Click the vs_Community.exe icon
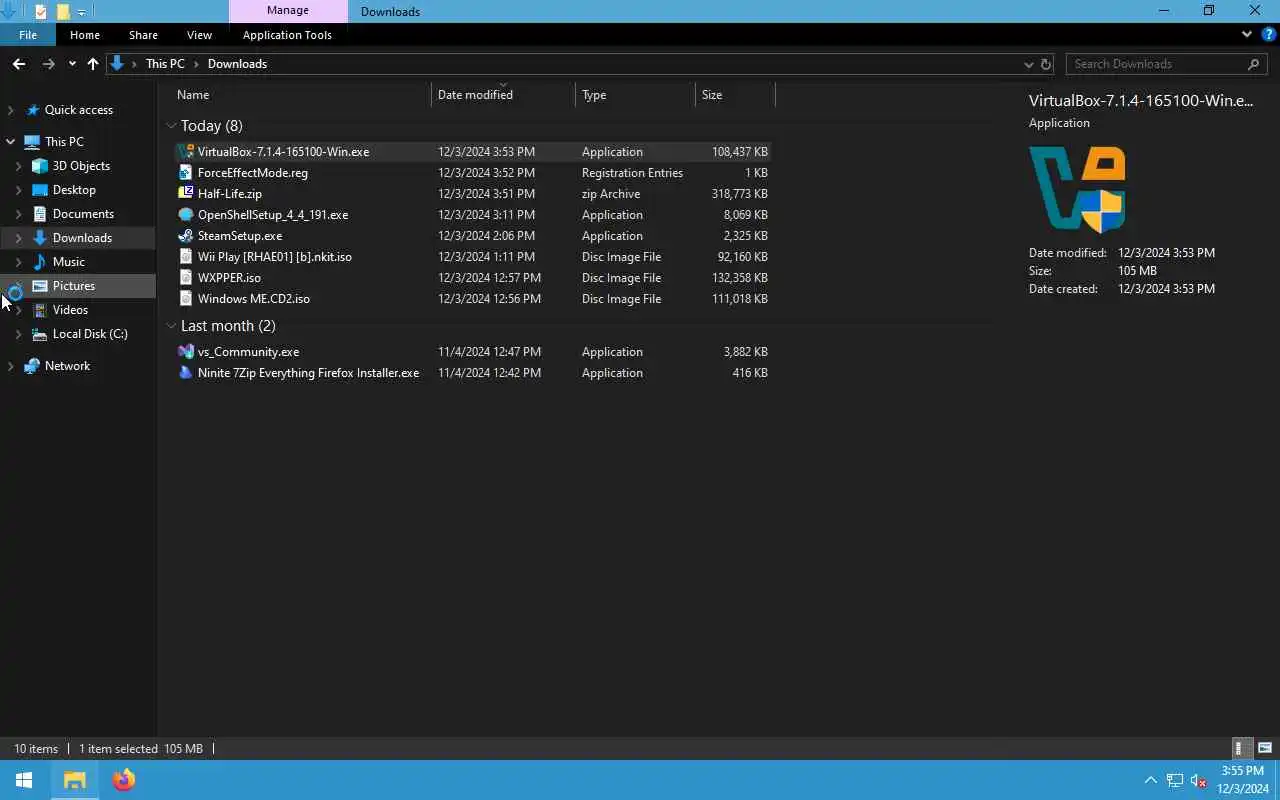Image resolution: width=1280 pixels, height=800 pixels. [x=185, y=352]
